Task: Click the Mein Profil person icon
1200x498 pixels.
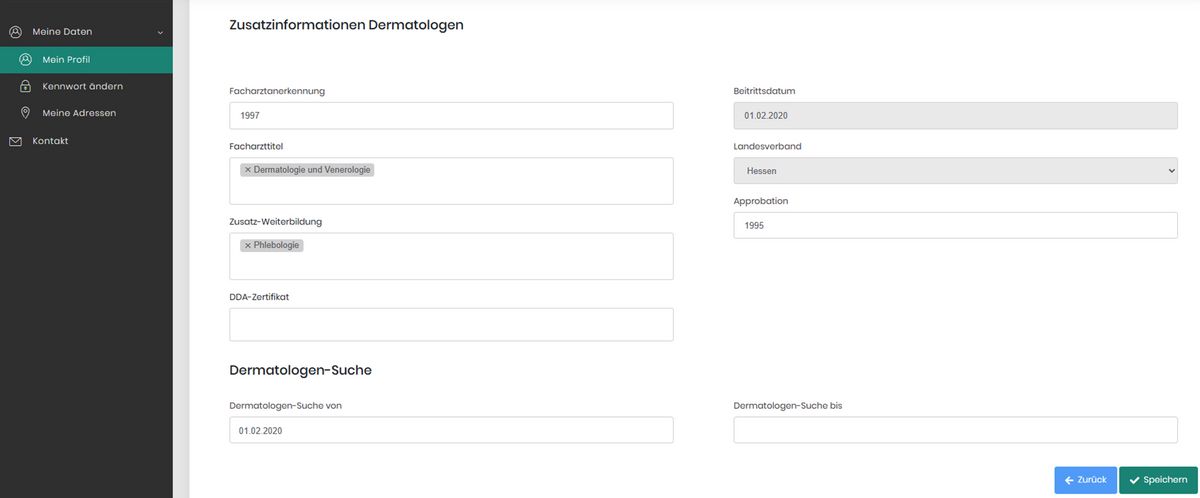Action: point(25,60)
